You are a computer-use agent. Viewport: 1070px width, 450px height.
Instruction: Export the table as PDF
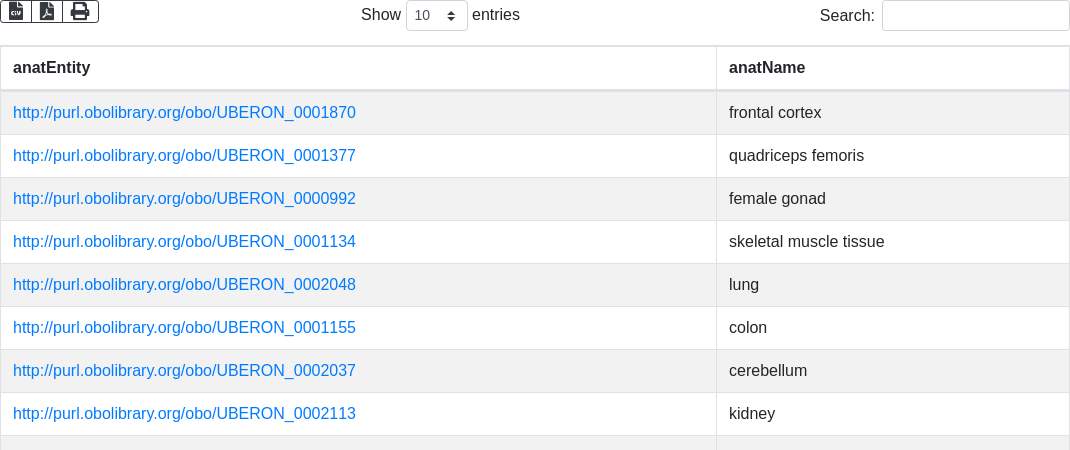tap(47, 11)
